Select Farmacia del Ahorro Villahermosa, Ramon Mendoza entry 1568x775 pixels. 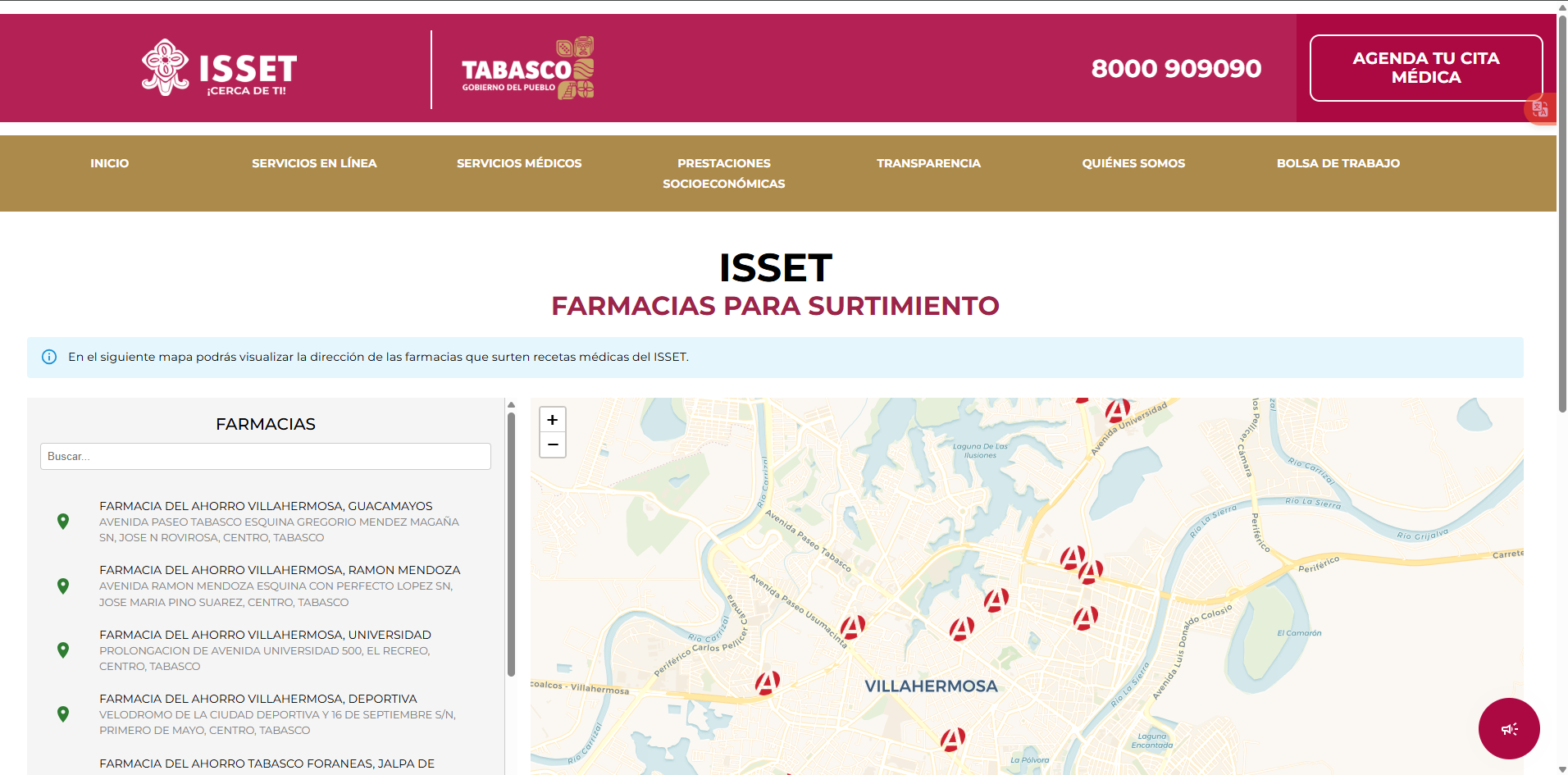coord(266,586)
